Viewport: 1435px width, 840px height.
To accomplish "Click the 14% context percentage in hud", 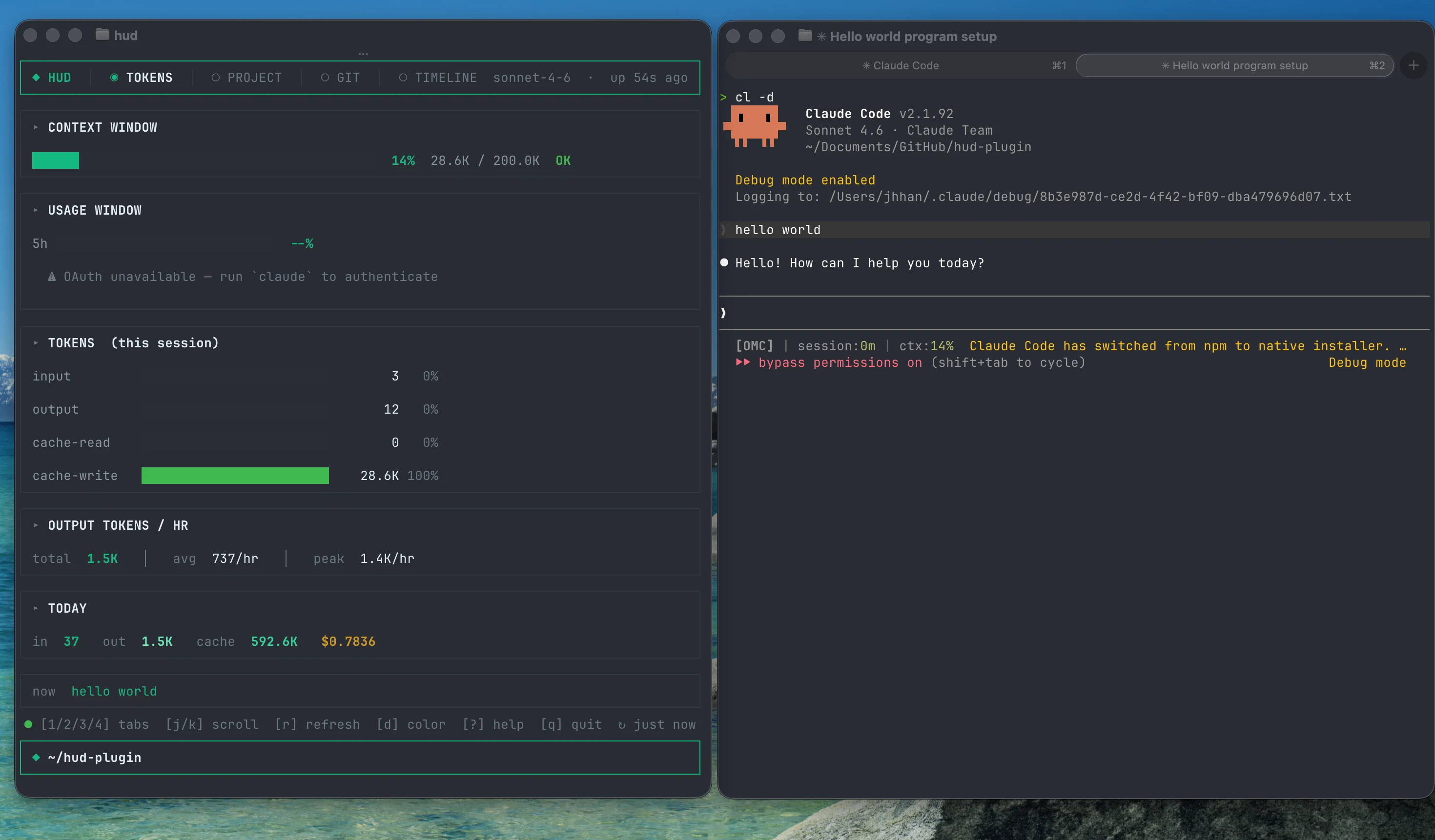I will (x=403, y=160).
